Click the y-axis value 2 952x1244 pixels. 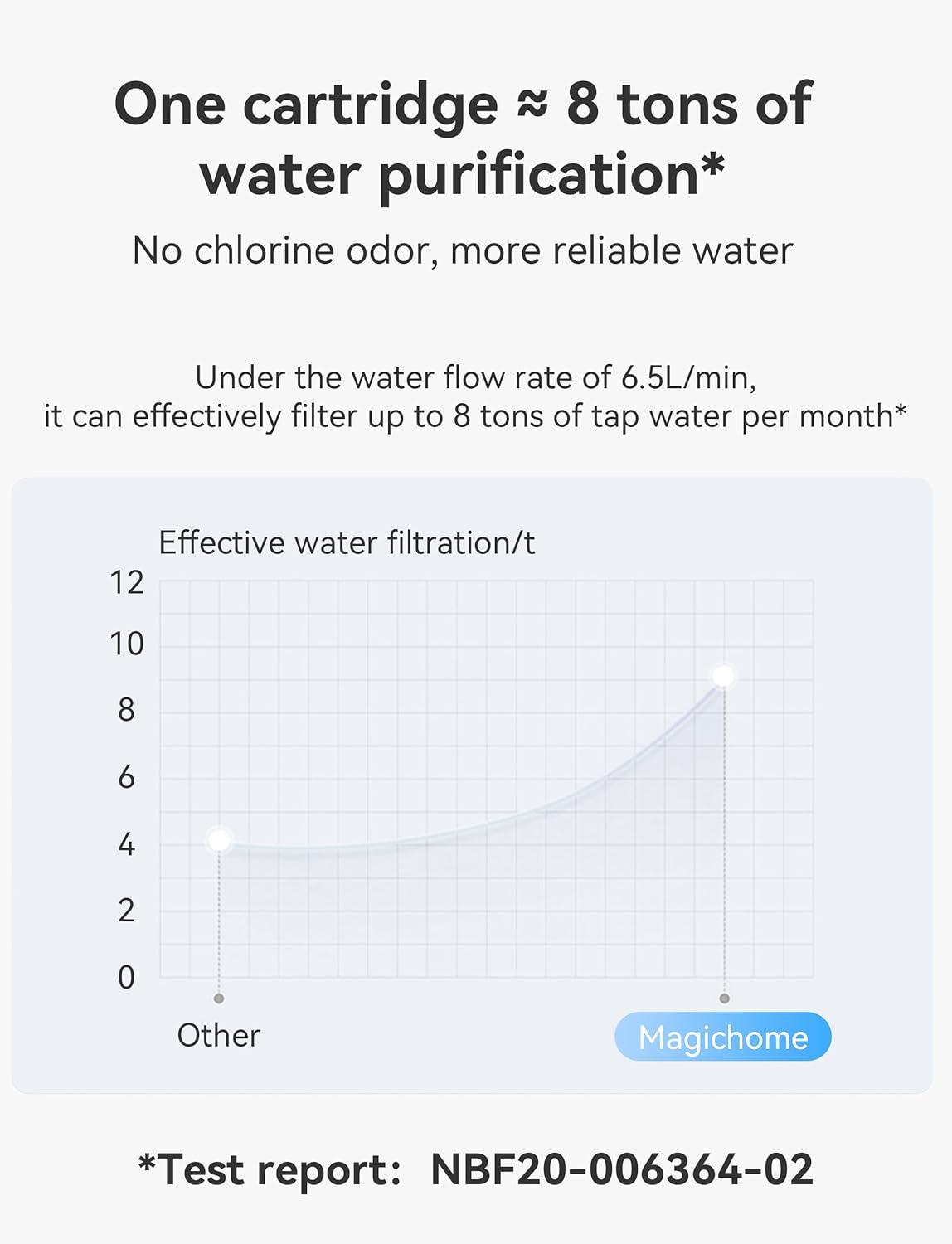coord(126,911)
